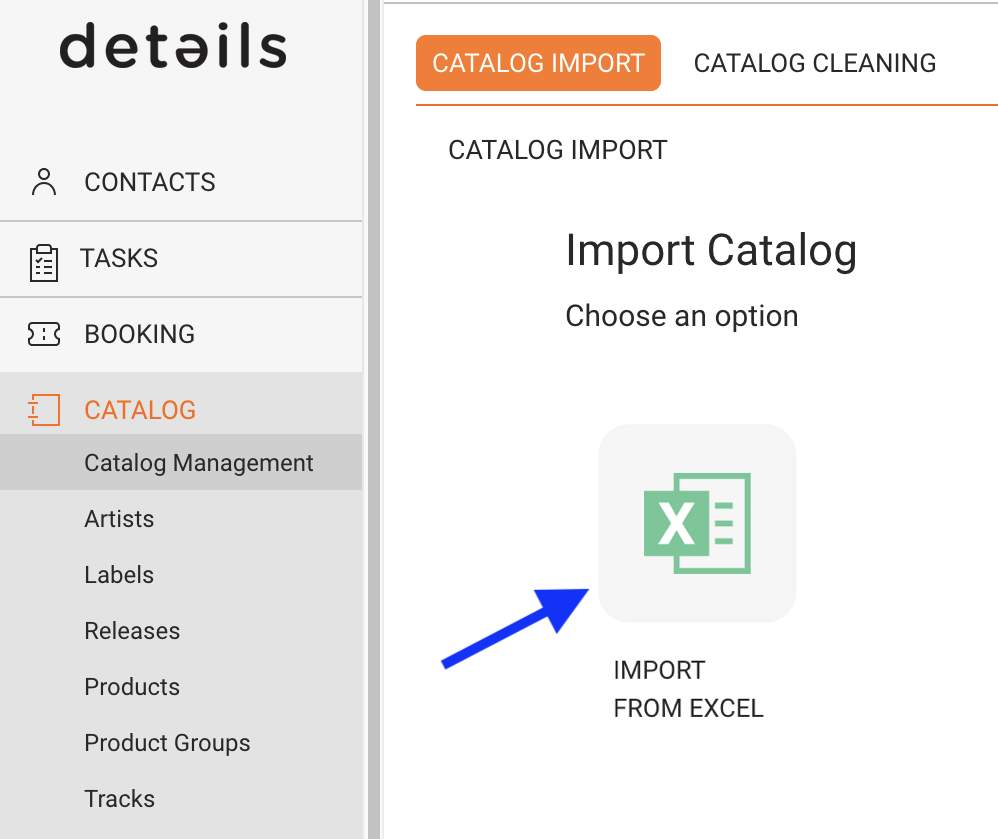Click the Tasks clipboard icon
998x839 pixels.
click(43, 259)
